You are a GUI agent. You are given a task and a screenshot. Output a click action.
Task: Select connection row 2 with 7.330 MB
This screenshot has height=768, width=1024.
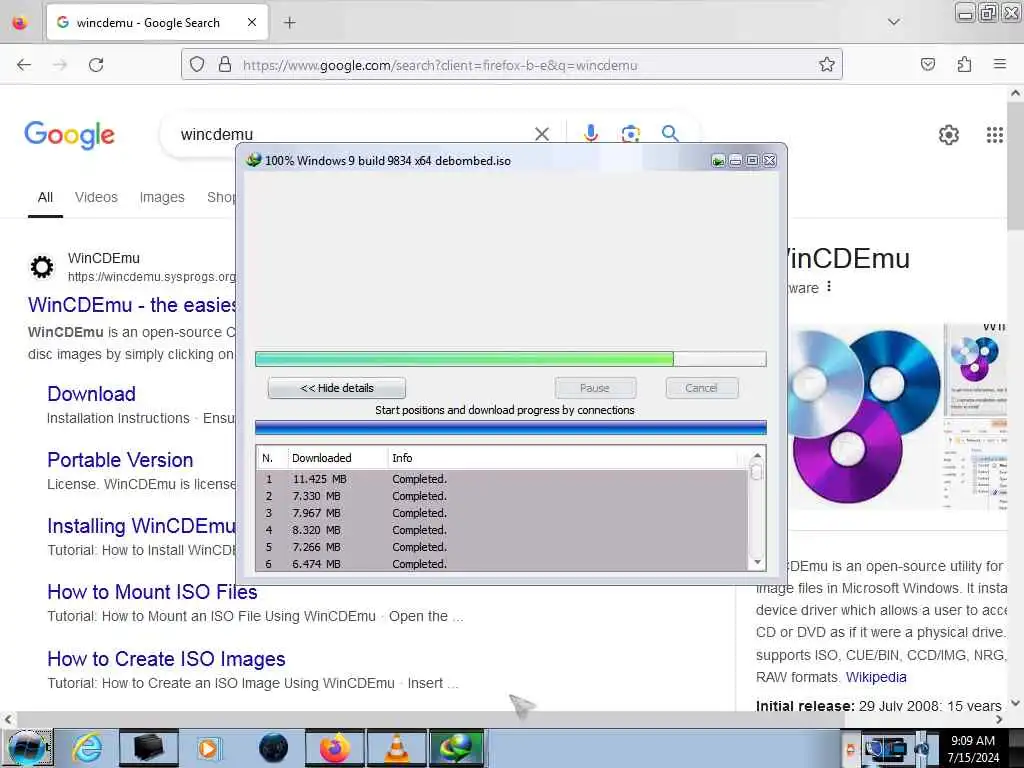[502, 496]
